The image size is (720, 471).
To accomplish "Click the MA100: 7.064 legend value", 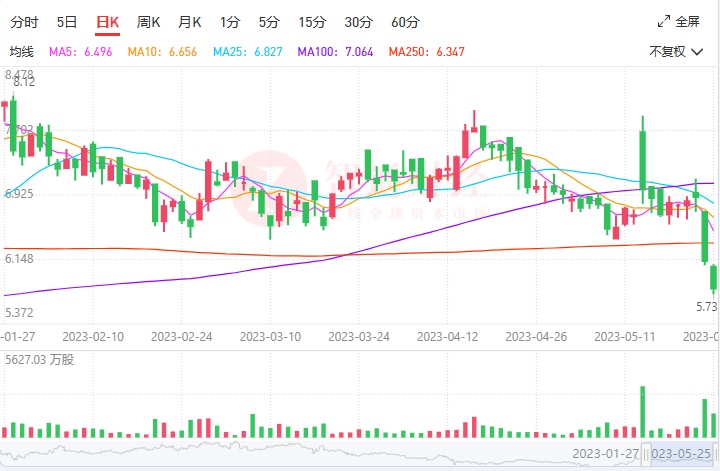I will pos(335,51).
